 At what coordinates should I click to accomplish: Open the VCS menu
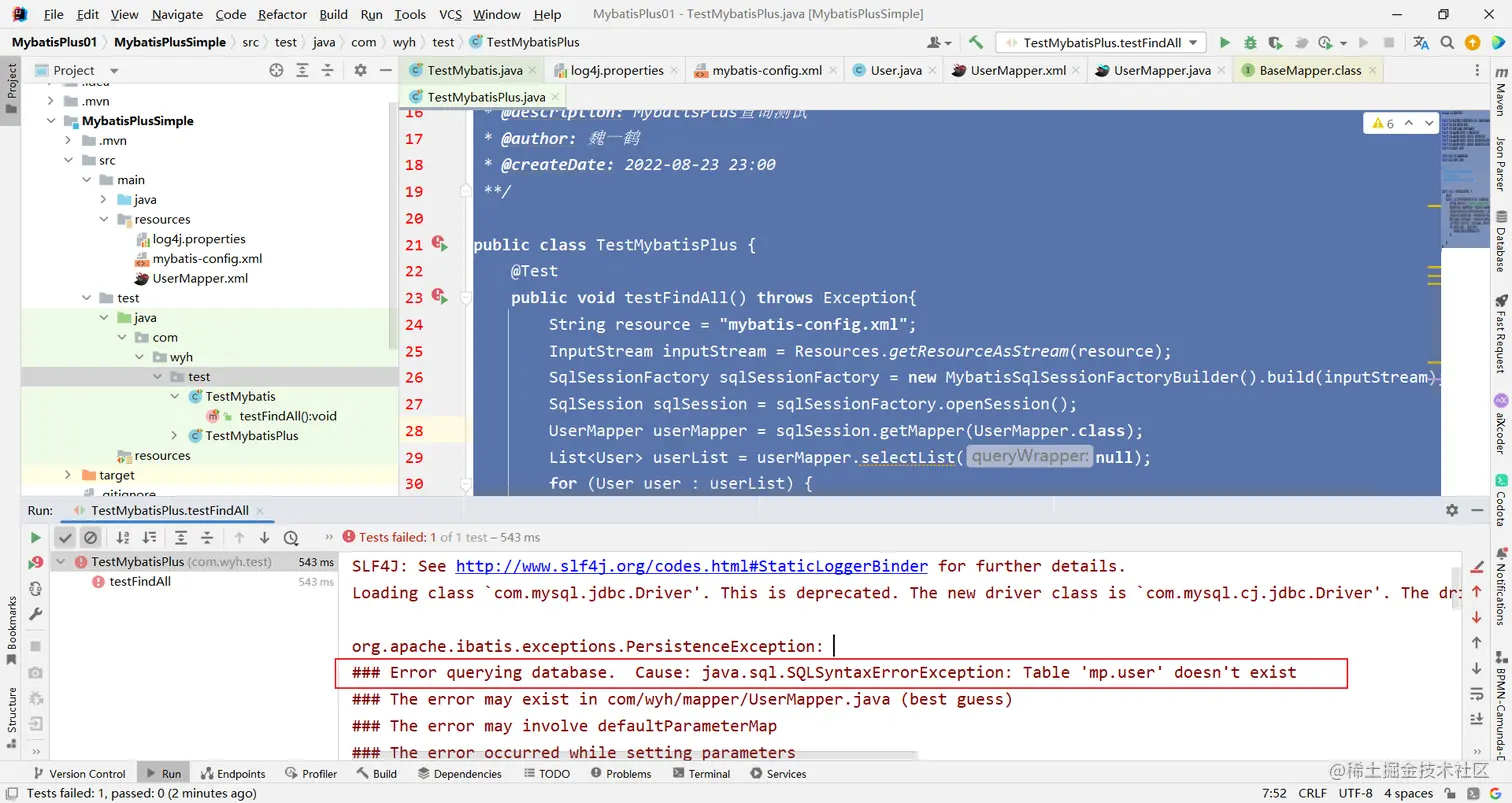coord(451,15)
